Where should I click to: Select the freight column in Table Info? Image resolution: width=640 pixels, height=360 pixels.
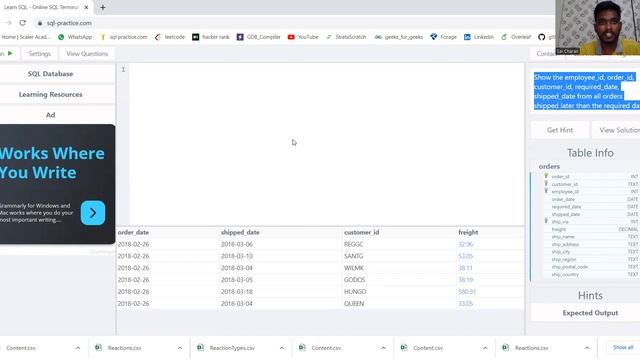[559, 229]
